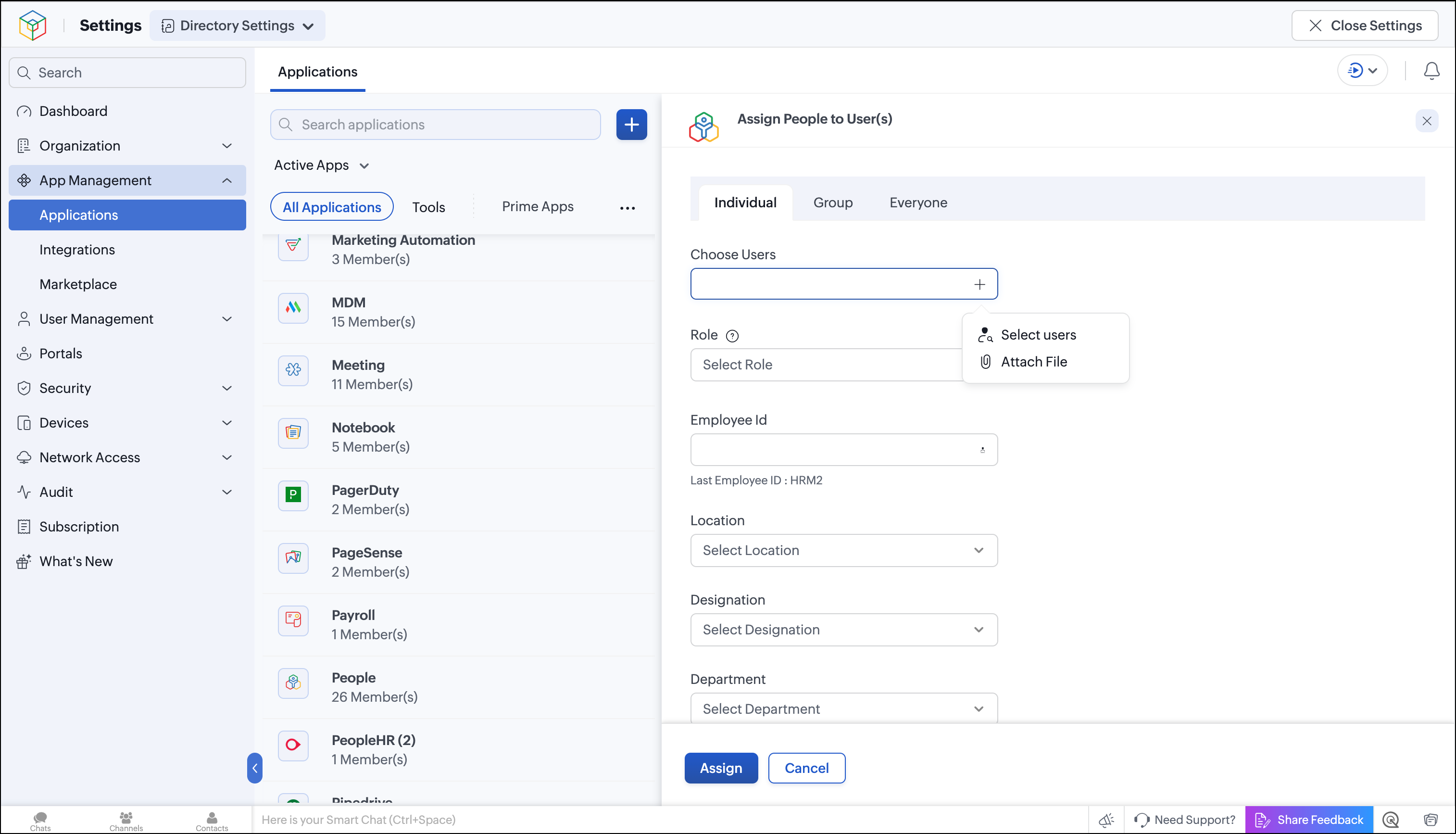Click Share Feedback
The width and height of the screenshot is (1456, 834).
[x=1309, y=820]
